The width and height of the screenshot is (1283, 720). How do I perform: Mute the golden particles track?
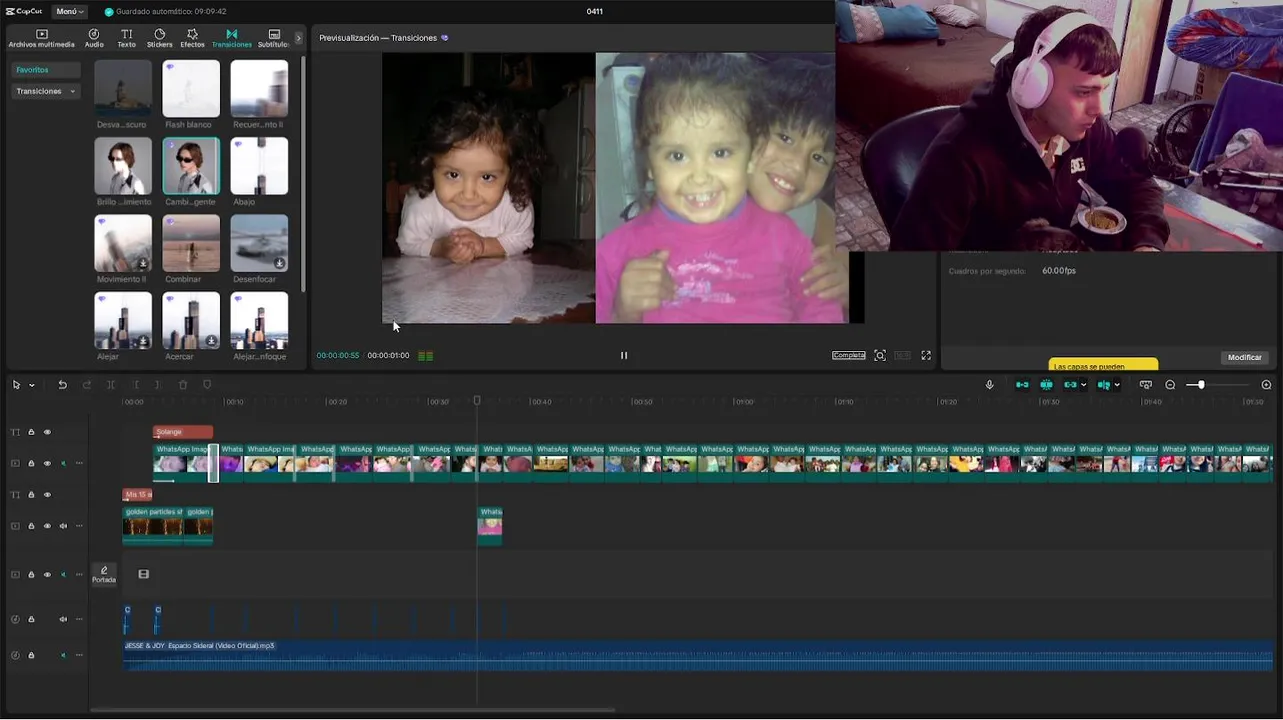63,526
